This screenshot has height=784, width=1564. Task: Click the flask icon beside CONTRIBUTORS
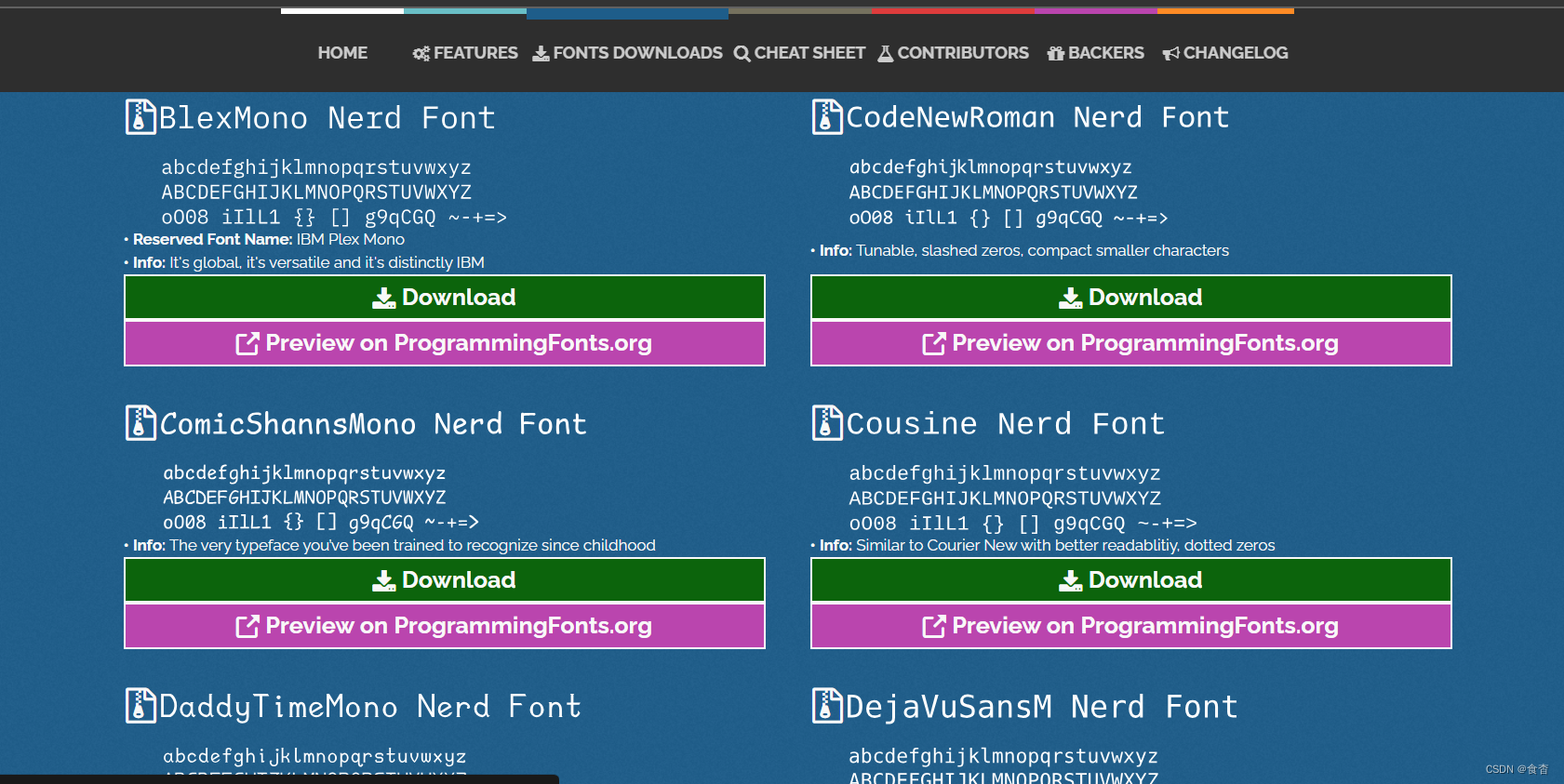tap(886, 54)
